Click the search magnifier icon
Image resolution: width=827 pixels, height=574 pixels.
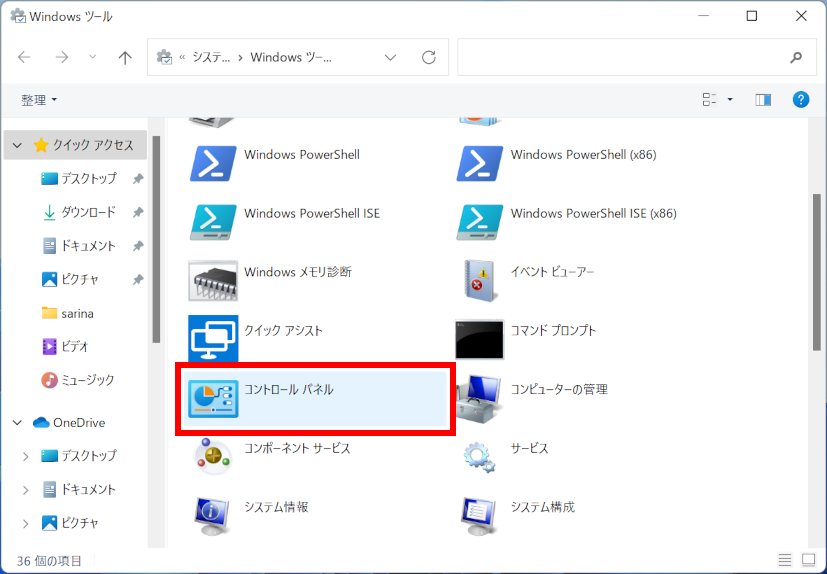coord(796,57)
